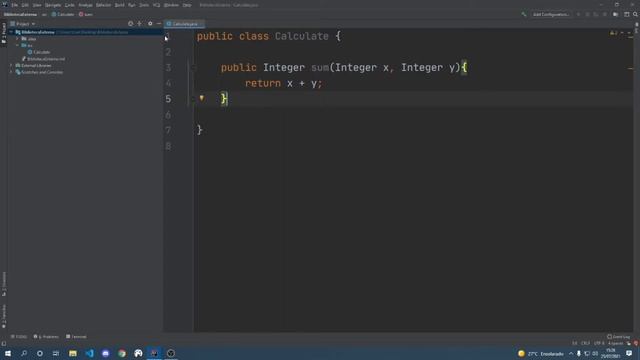The width and height of the screenshot is (640, 360).
Task: Click Calculate in the navigation breadcrumb
Action: click(63, 14)
